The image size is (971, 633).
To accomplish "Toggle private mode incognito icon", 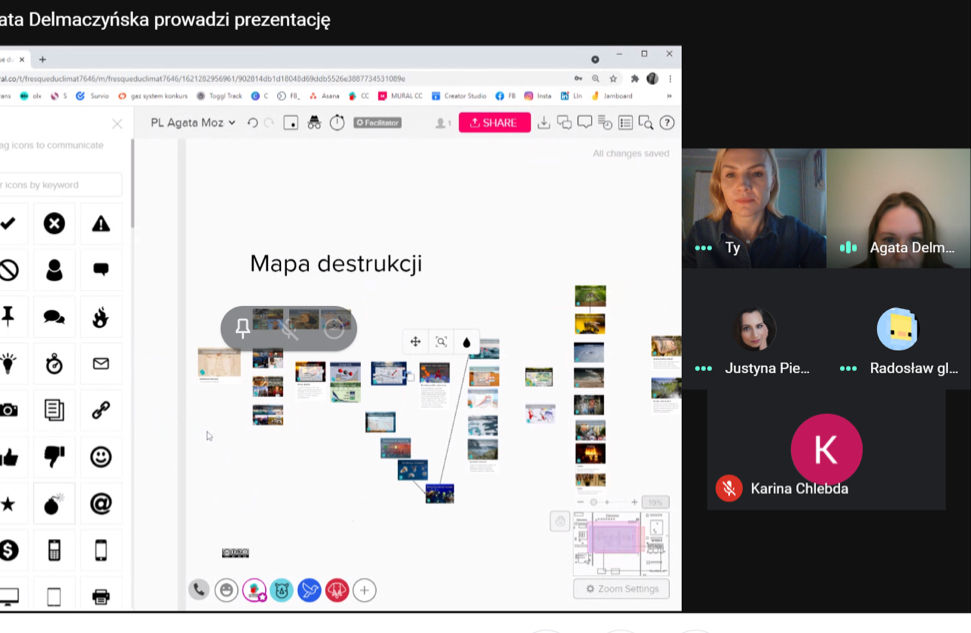I will pyautogui.click(x=315, y=123).
